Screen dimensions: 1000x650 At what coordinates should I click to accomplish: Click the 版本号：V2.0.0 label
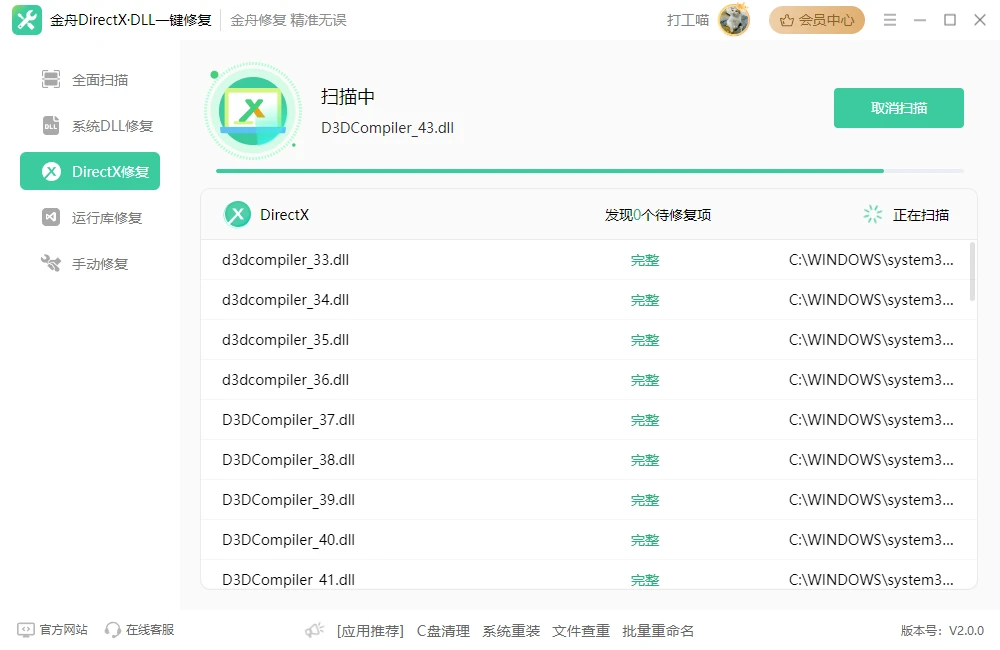942,630
